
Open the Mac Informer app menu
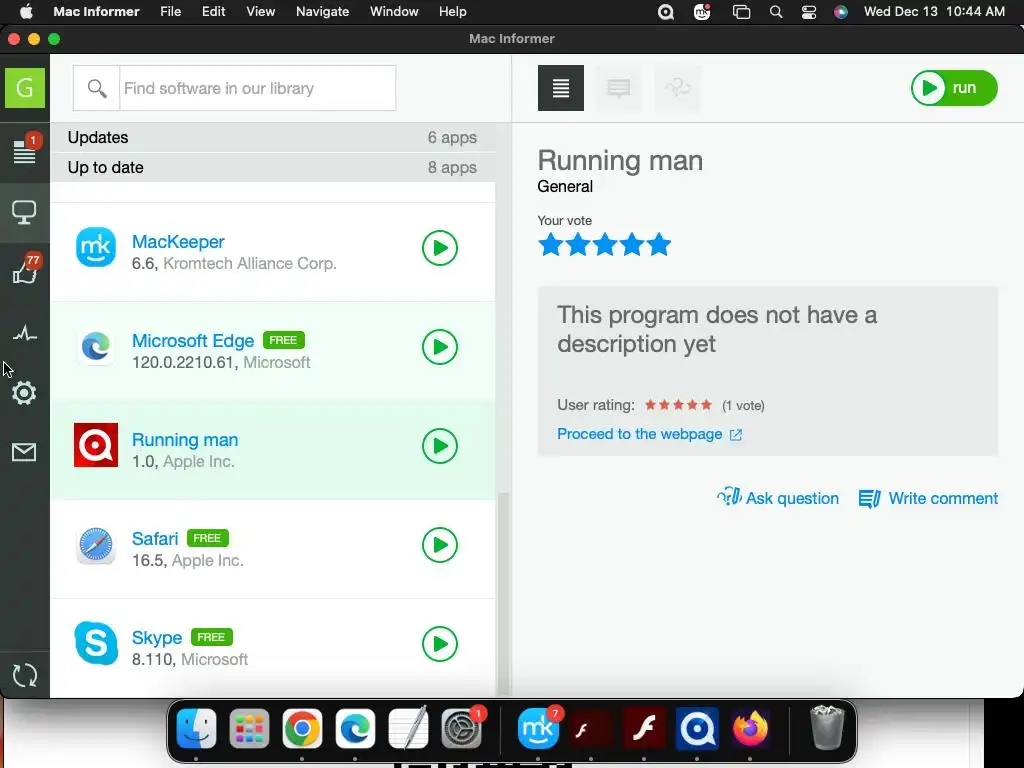pos(96,12)
